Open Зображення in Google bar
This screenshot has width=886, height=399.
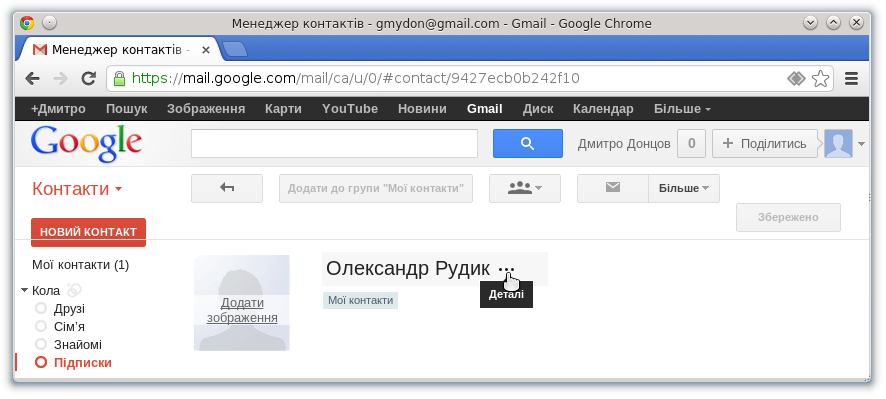pyautogui.click(x=206, y=109)
